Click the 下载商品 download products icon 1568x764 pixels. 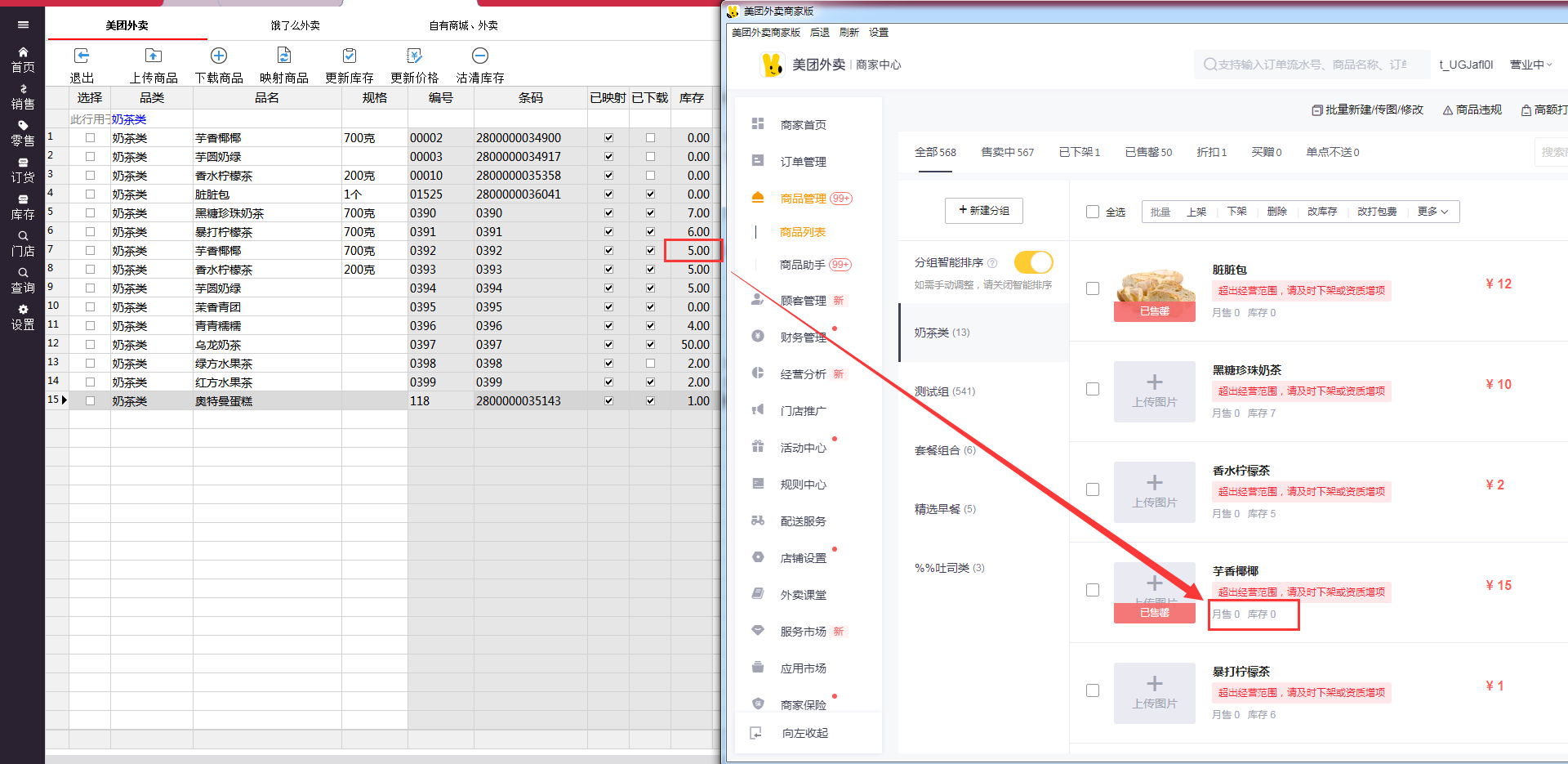pos(219,56)
